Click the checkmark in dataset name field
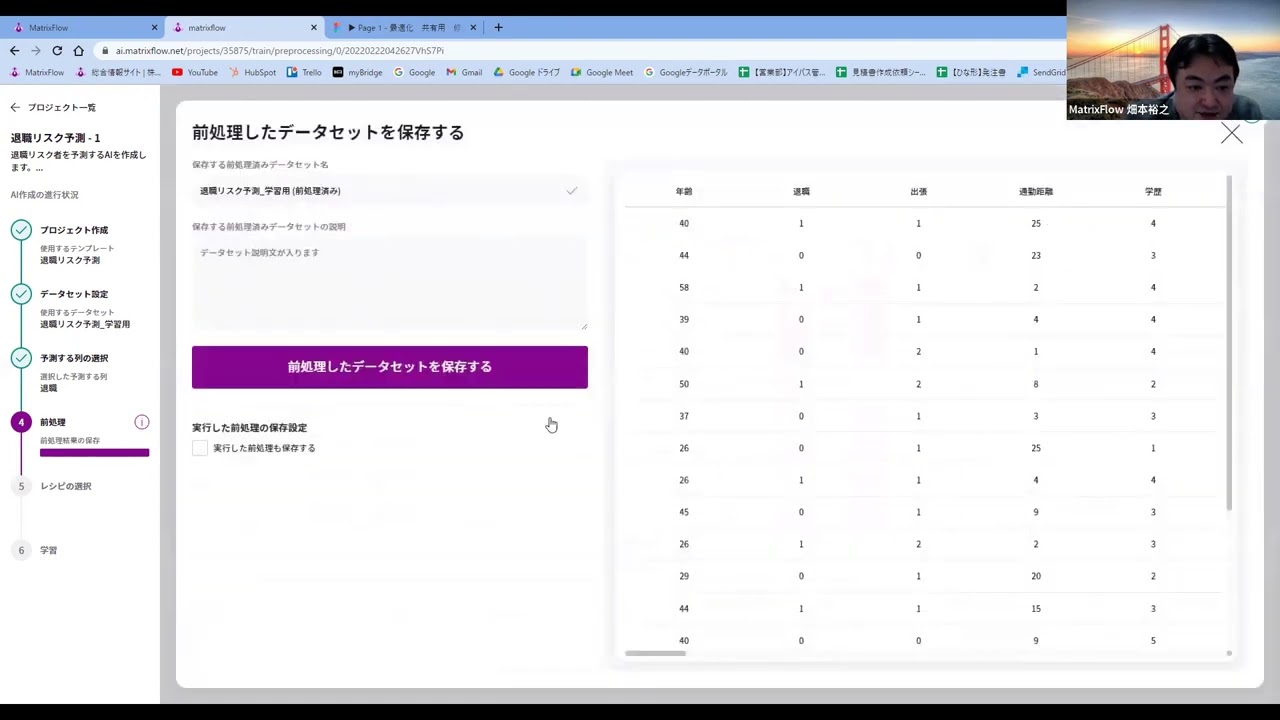The image size is (1280, 720). (572, 191)
